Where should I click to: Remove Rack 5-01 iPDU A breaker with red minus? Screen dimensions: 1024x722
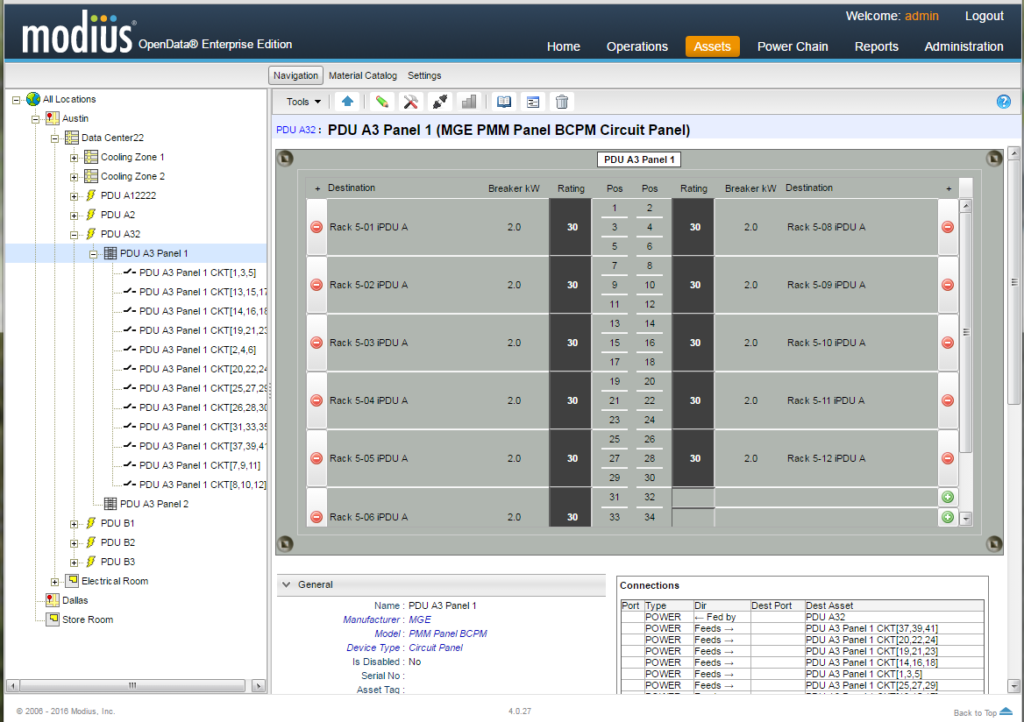click(x=316, y=227)
